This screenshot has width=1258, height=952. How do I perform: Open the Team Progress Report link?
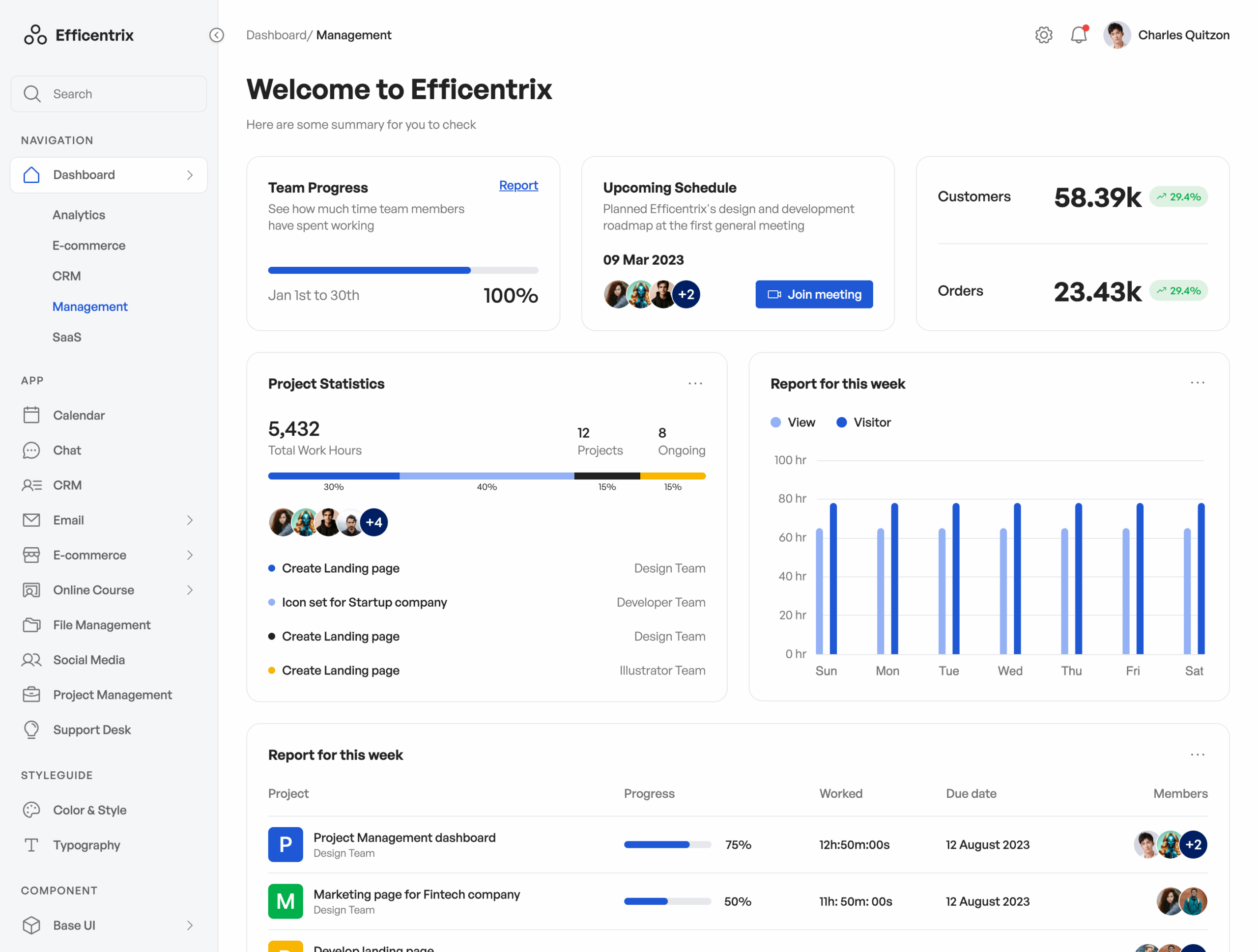(518, 185)
